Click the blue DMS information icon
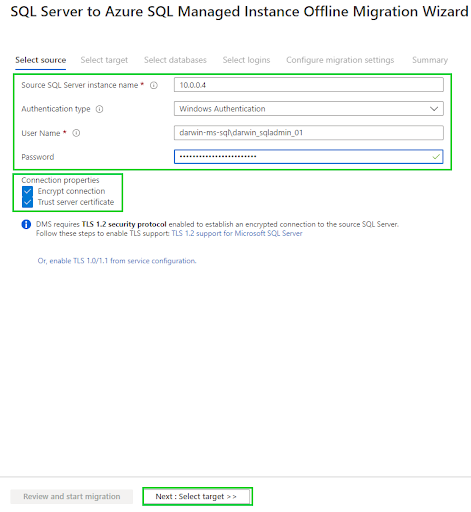This screenshot has height=512, width=471. click(x=26, y=224)
